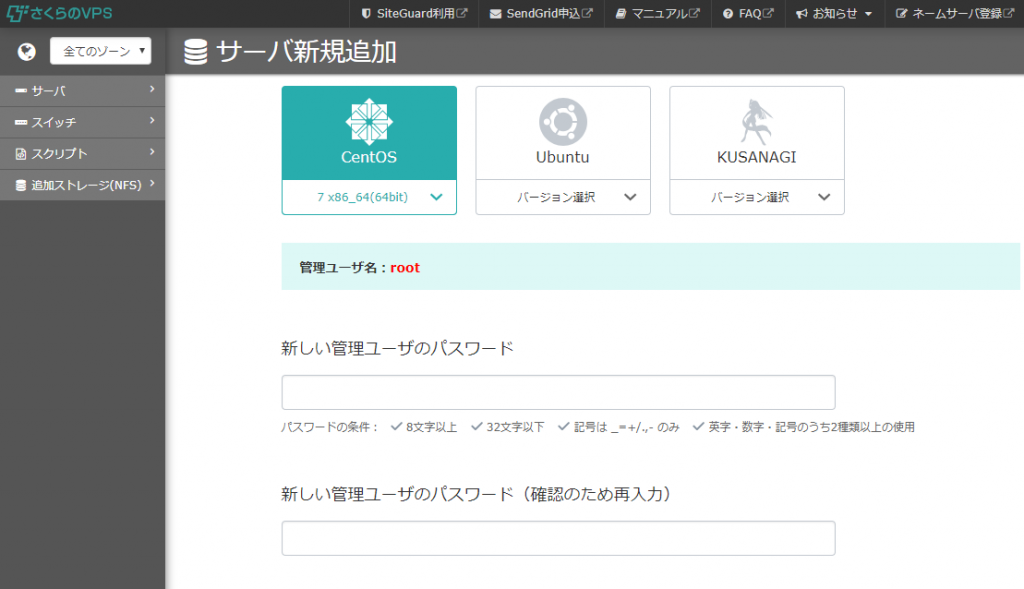The image size is (1024, 589).
Task: Select the CentOS operating system icon
Action: point(369,125)
